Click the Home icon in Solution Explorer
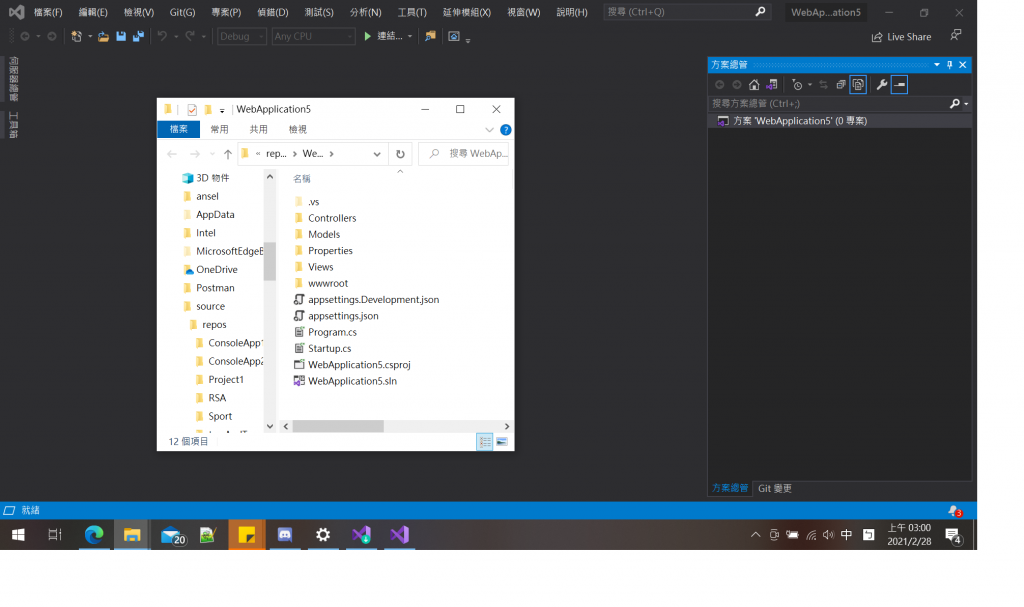Screen dimensions: 1024x607 (x=754, y=85)
